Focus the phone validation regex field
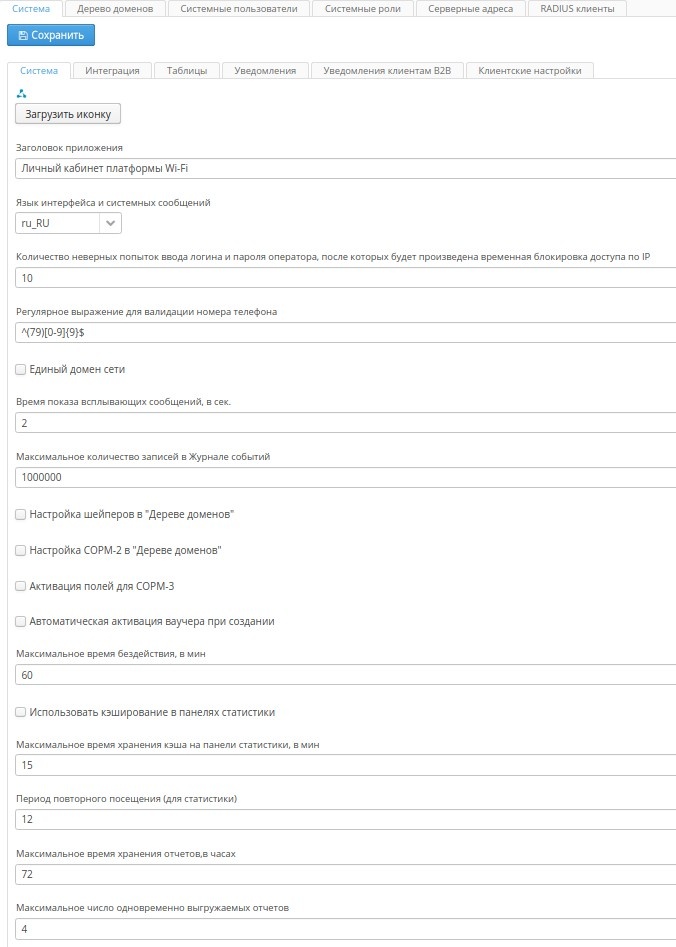This screenshot has width=676, height=947. pos(345,332)
